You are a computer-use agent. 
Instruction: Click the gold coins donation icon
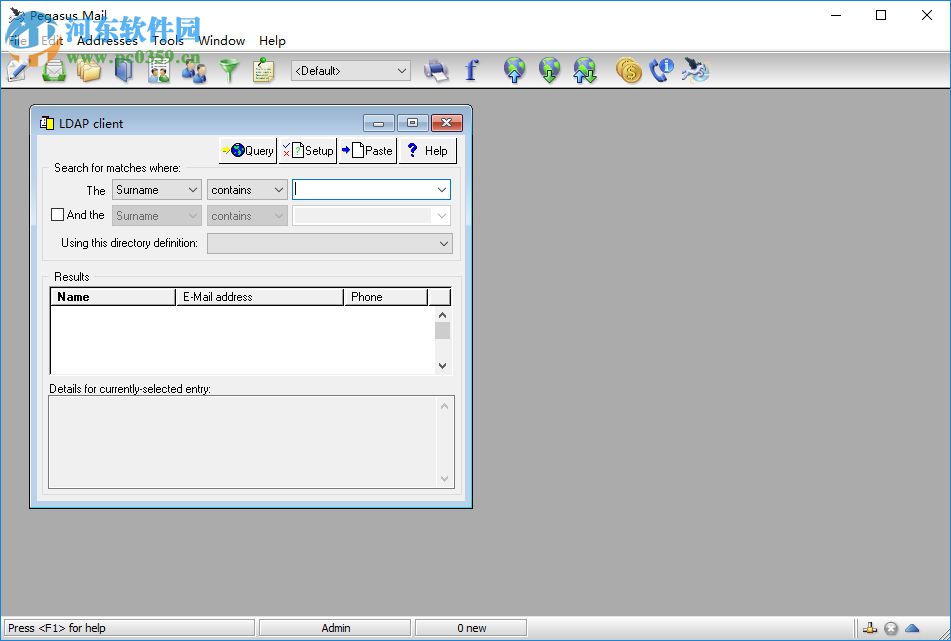tap(628, 70)
